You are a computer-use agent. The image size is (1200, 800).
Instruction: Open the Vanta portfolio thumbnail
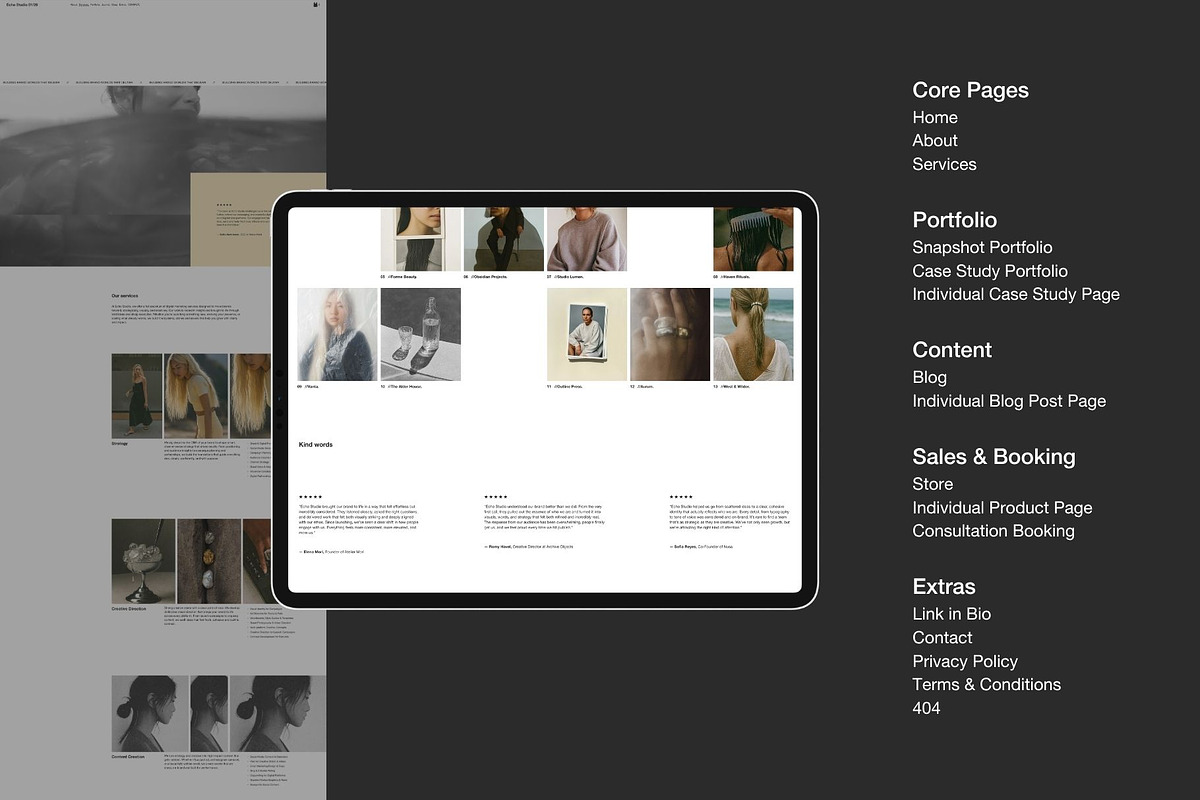point(337,334)
